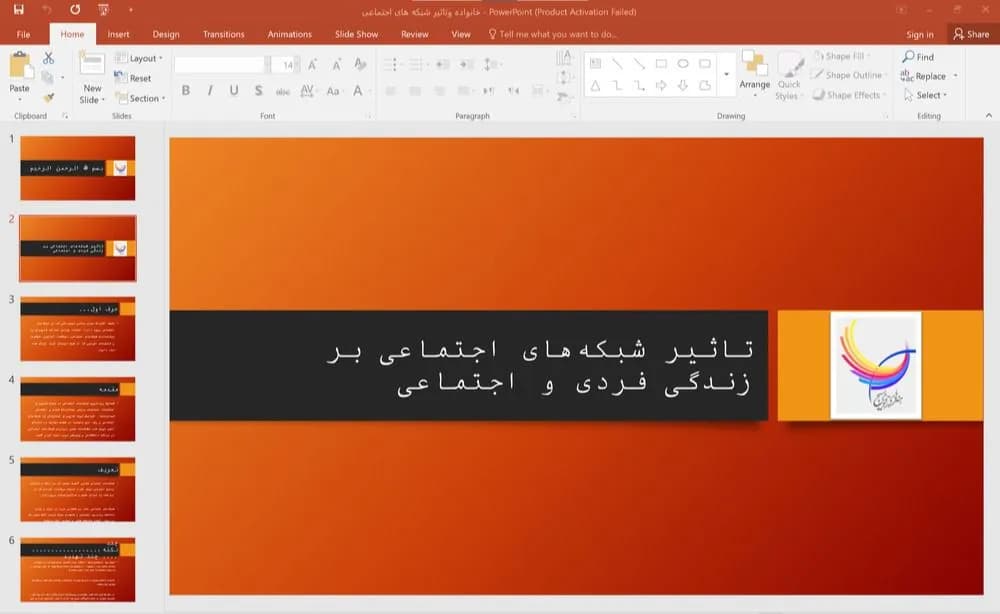Viewport: 1000px width, 614px height.
Task: Click the Shape Fill button
Action: coord(842,56)
